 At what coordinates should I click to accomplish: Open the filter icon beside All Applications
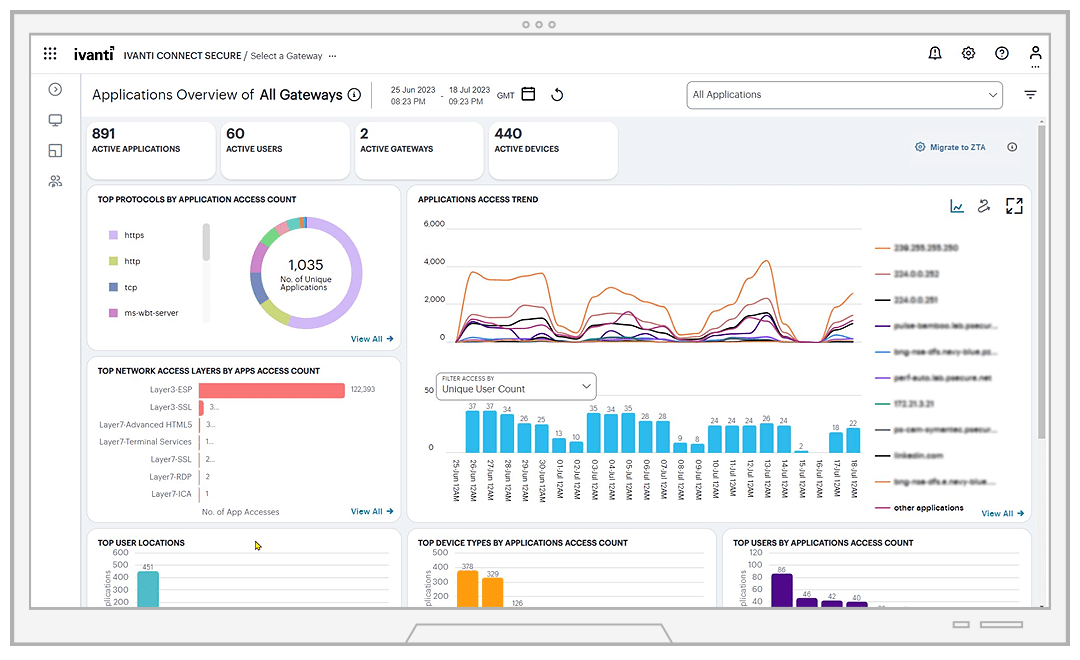[1030, 95]
